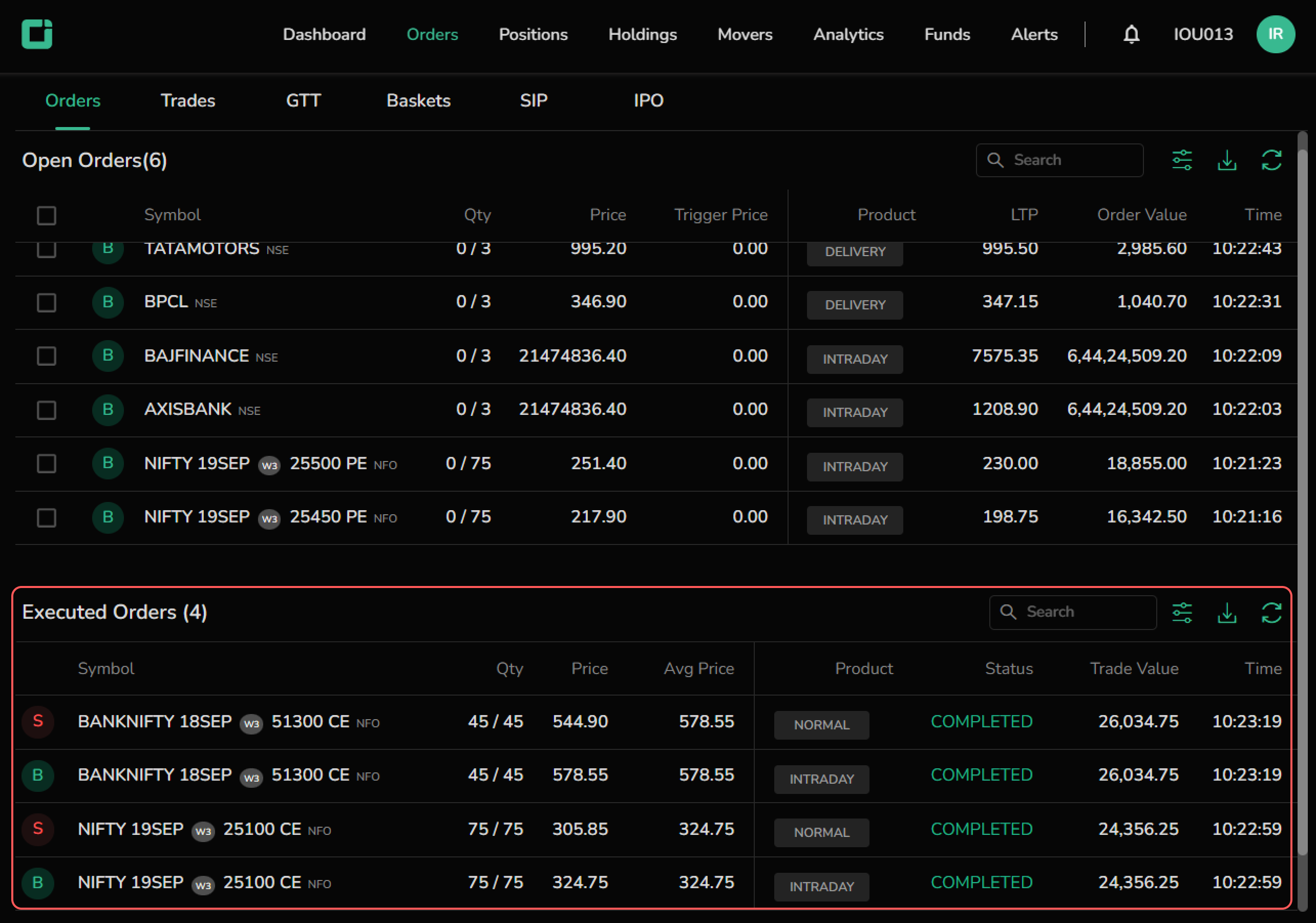Tick the TATAMOTORS order checkbox
The width and height of the screenshot is (1316, 923).
coord(47,250)
